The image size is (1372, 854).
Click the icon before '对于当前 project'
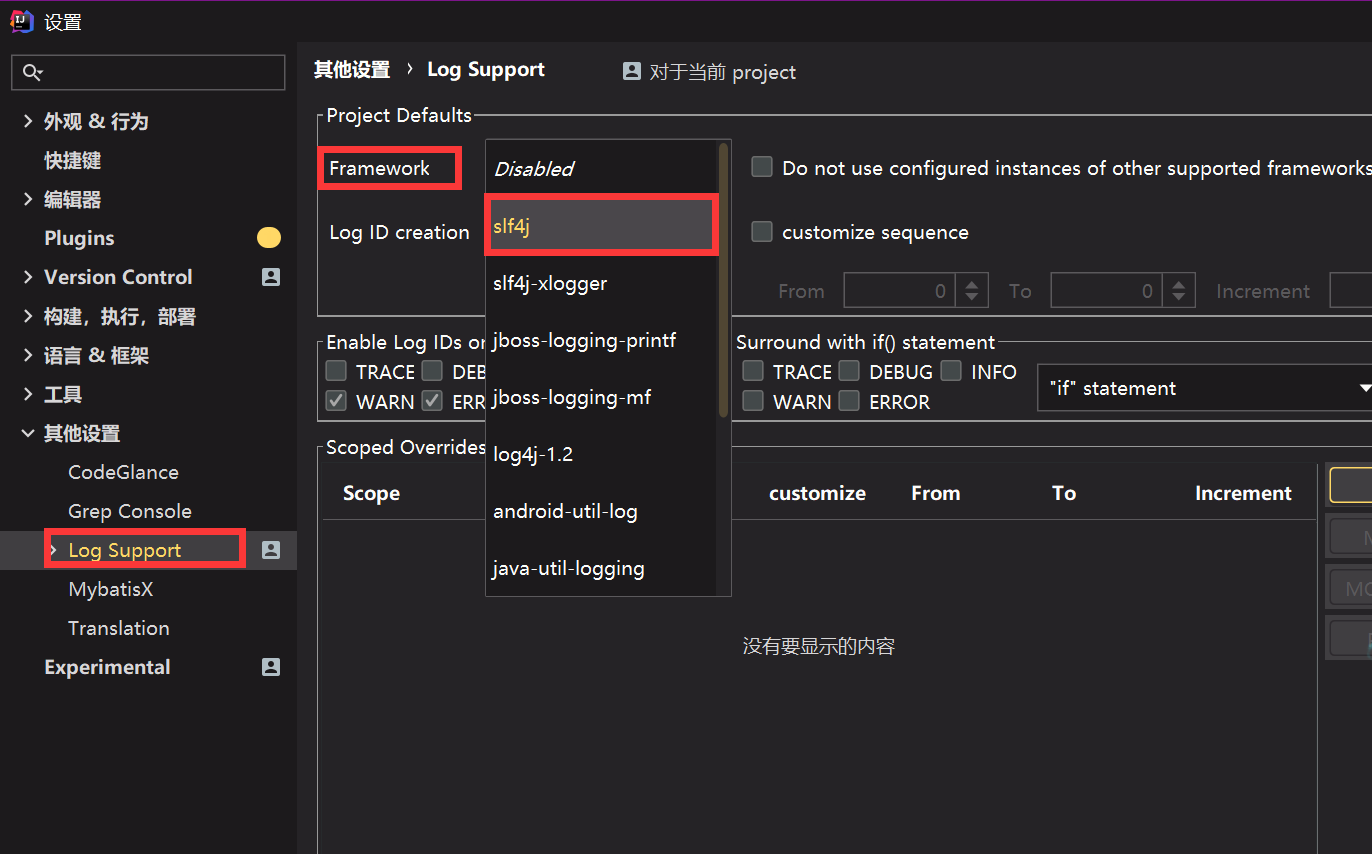click(631, 71)
